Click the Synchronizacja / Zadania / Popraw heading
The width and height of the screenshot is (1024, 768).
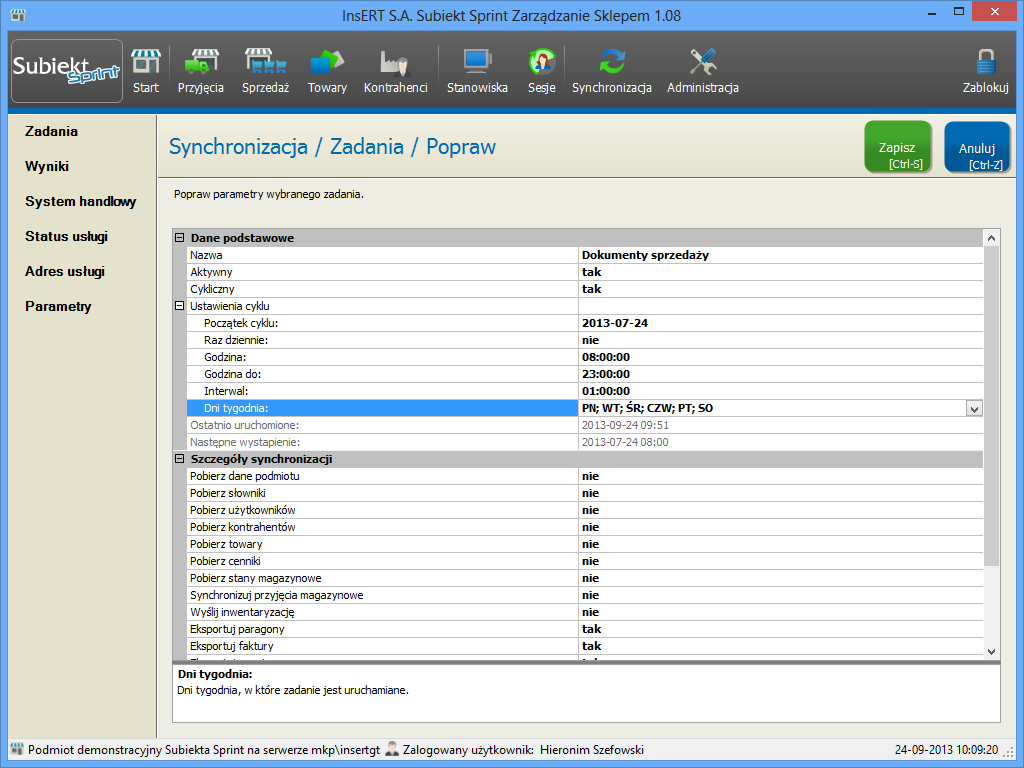[332, 146]
